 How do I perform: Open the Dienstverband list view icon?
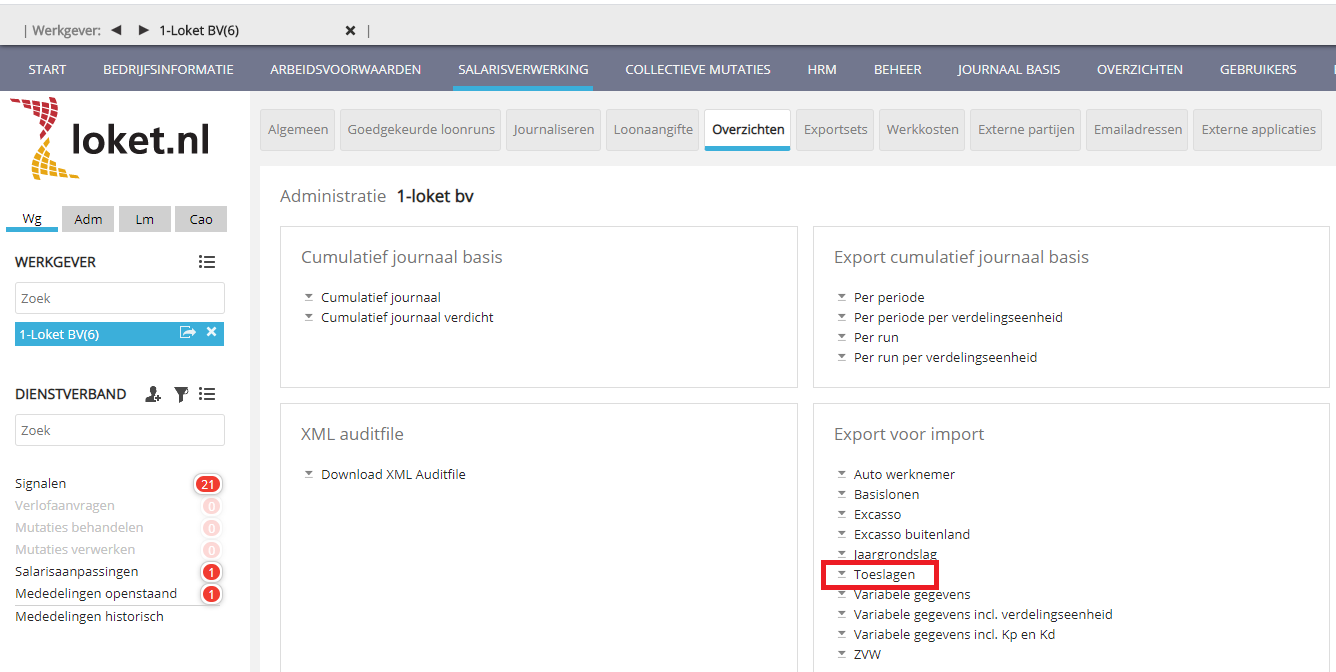[x=207, y=394]
